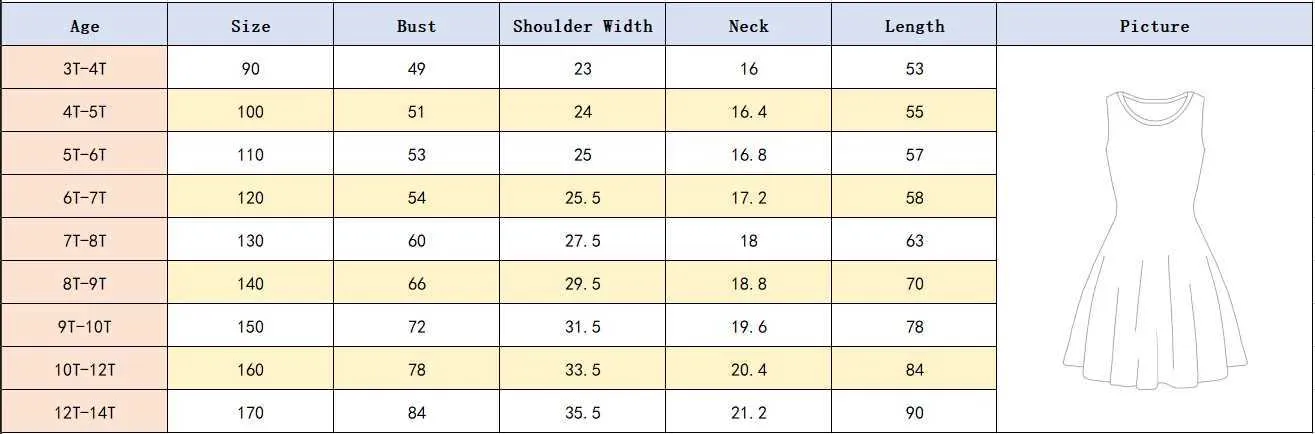This screenshot has height=434, width=1315.
Task: Select shoulder width cell 27.5
Action: (x=582, y=240)
